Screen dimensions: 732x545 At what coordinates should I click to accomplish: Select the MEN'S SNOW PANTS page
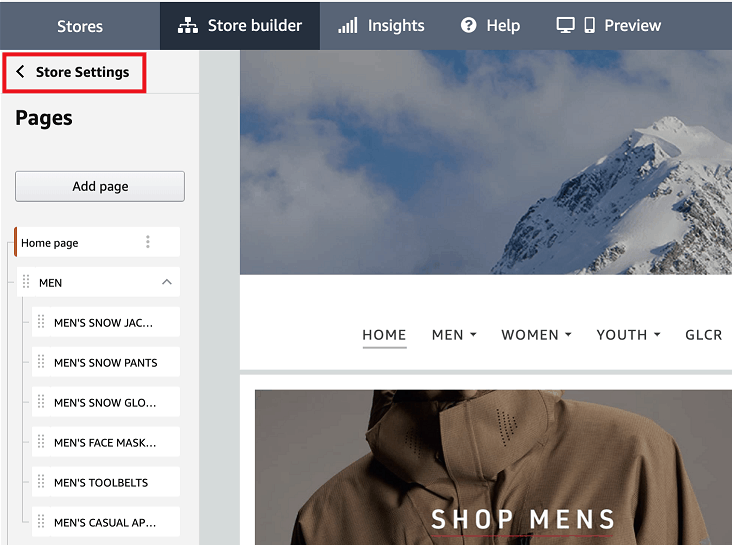[x=106, y=362]
